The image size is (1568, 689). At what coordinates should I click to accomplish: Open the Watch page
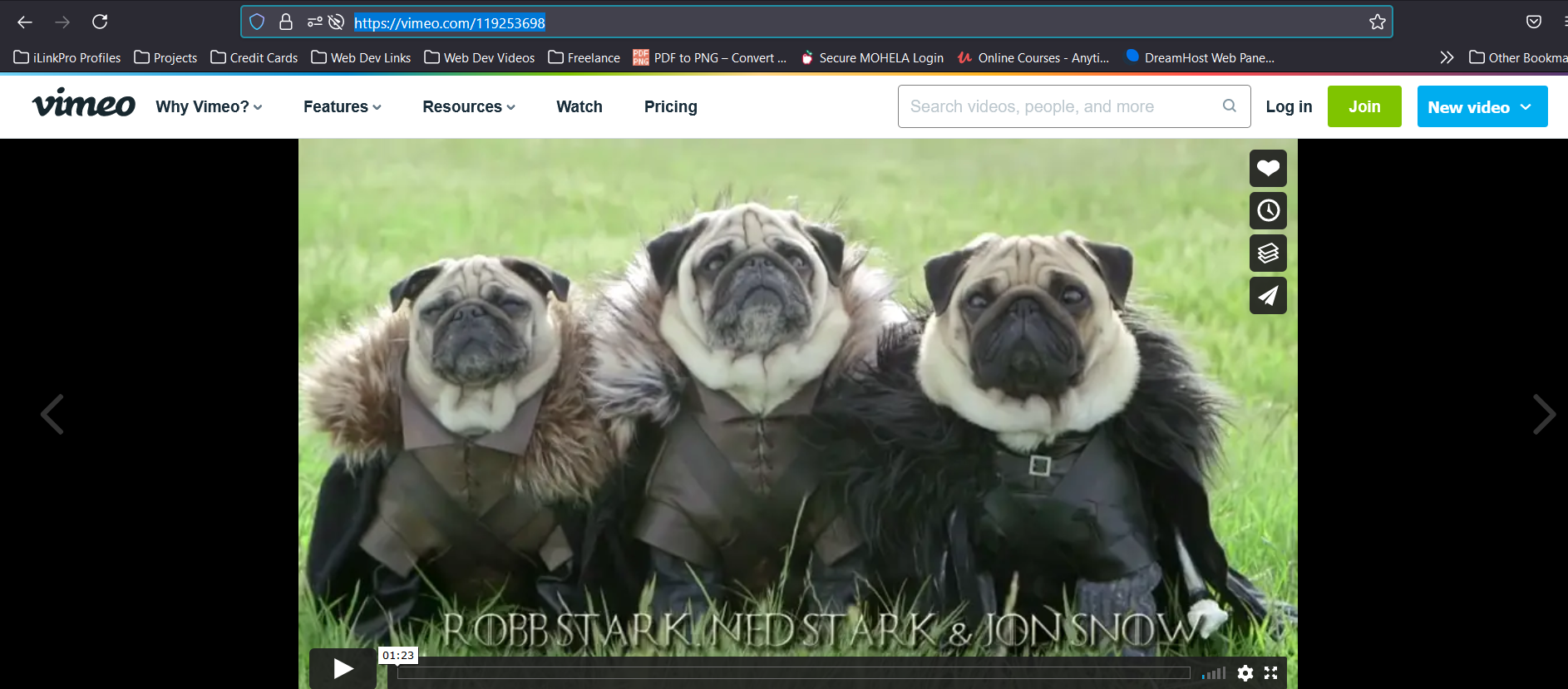point(579,106)
